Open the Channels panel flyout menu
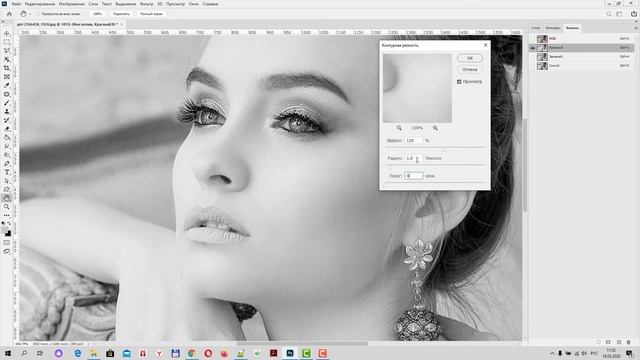 (636, 28)
